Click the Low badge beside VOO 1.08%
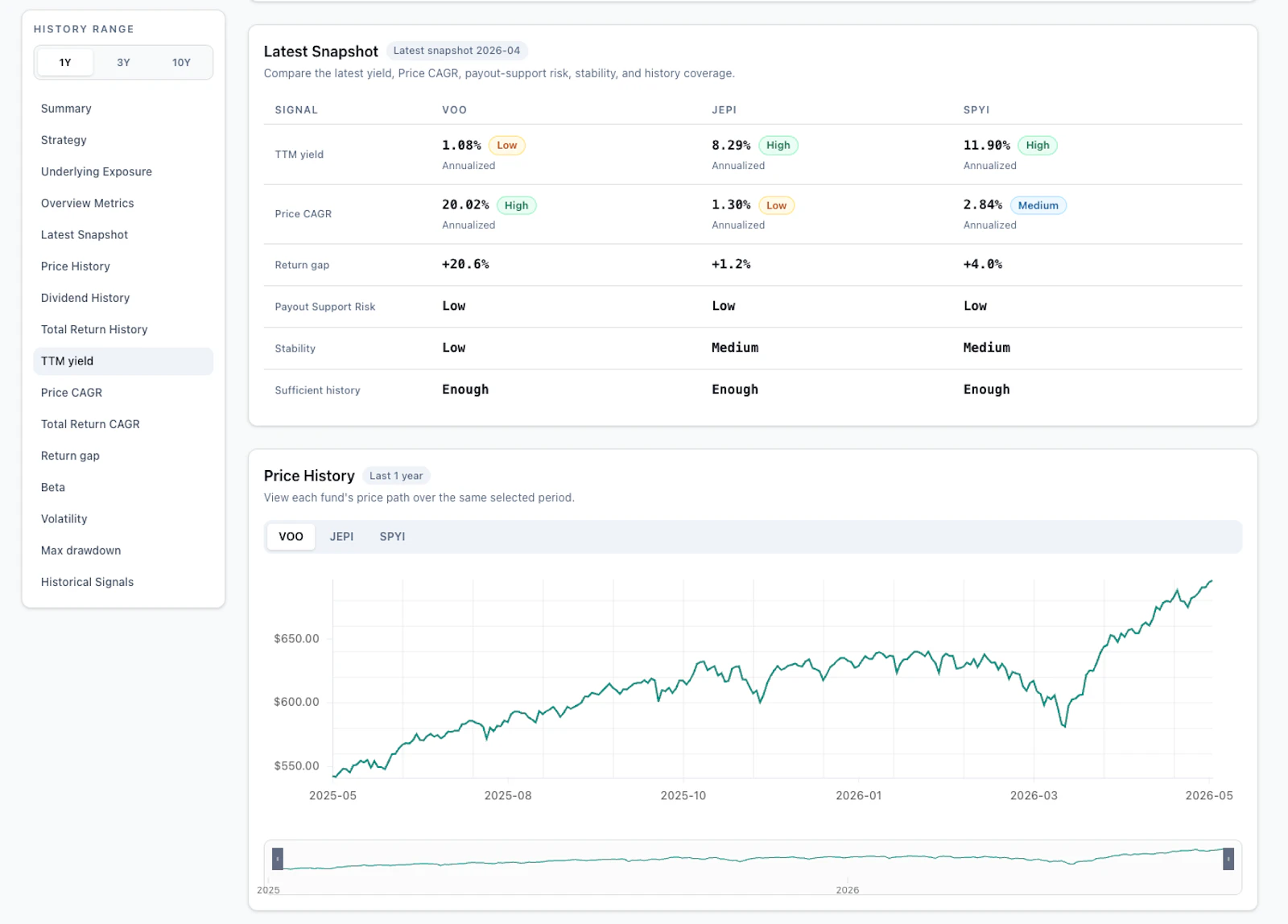 pos(506,146)
